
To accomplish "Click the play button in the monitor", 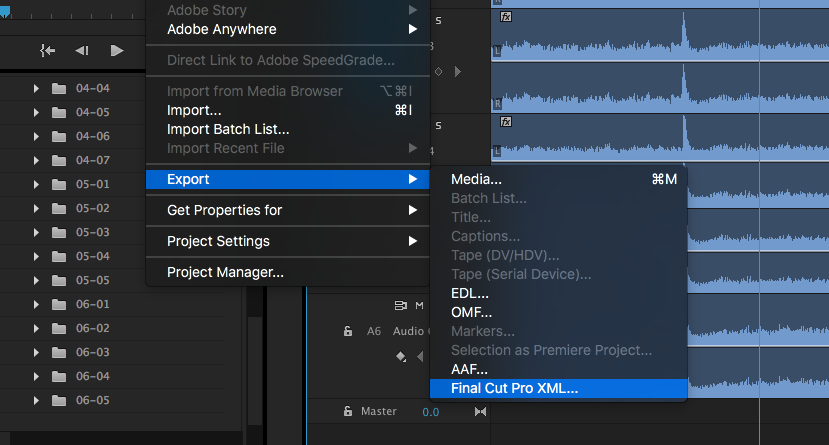I will click(117, 51).
